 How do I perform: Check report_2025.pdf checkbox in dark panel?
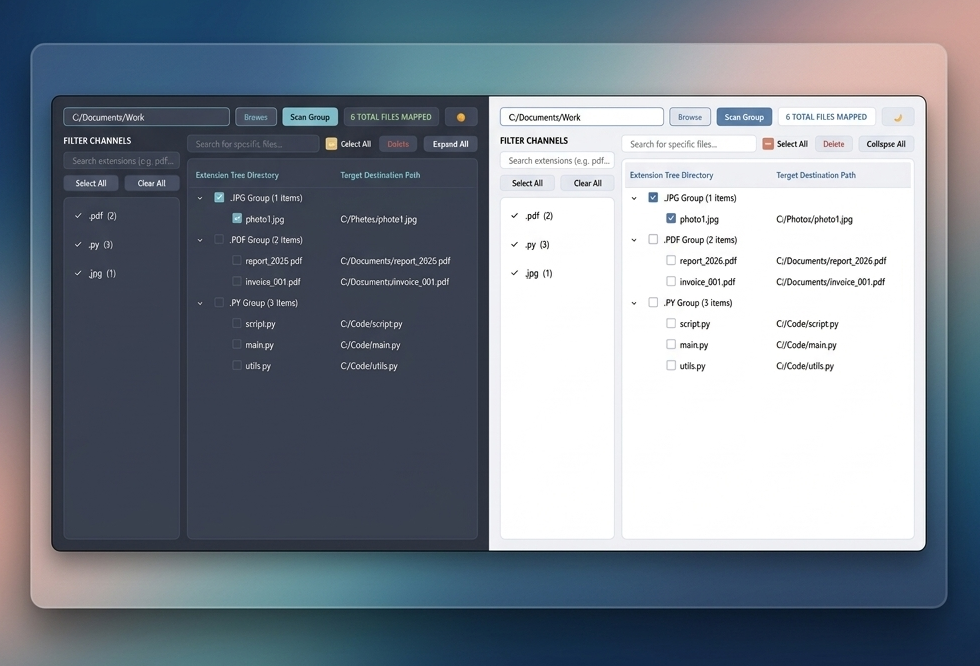pos(237,260)
